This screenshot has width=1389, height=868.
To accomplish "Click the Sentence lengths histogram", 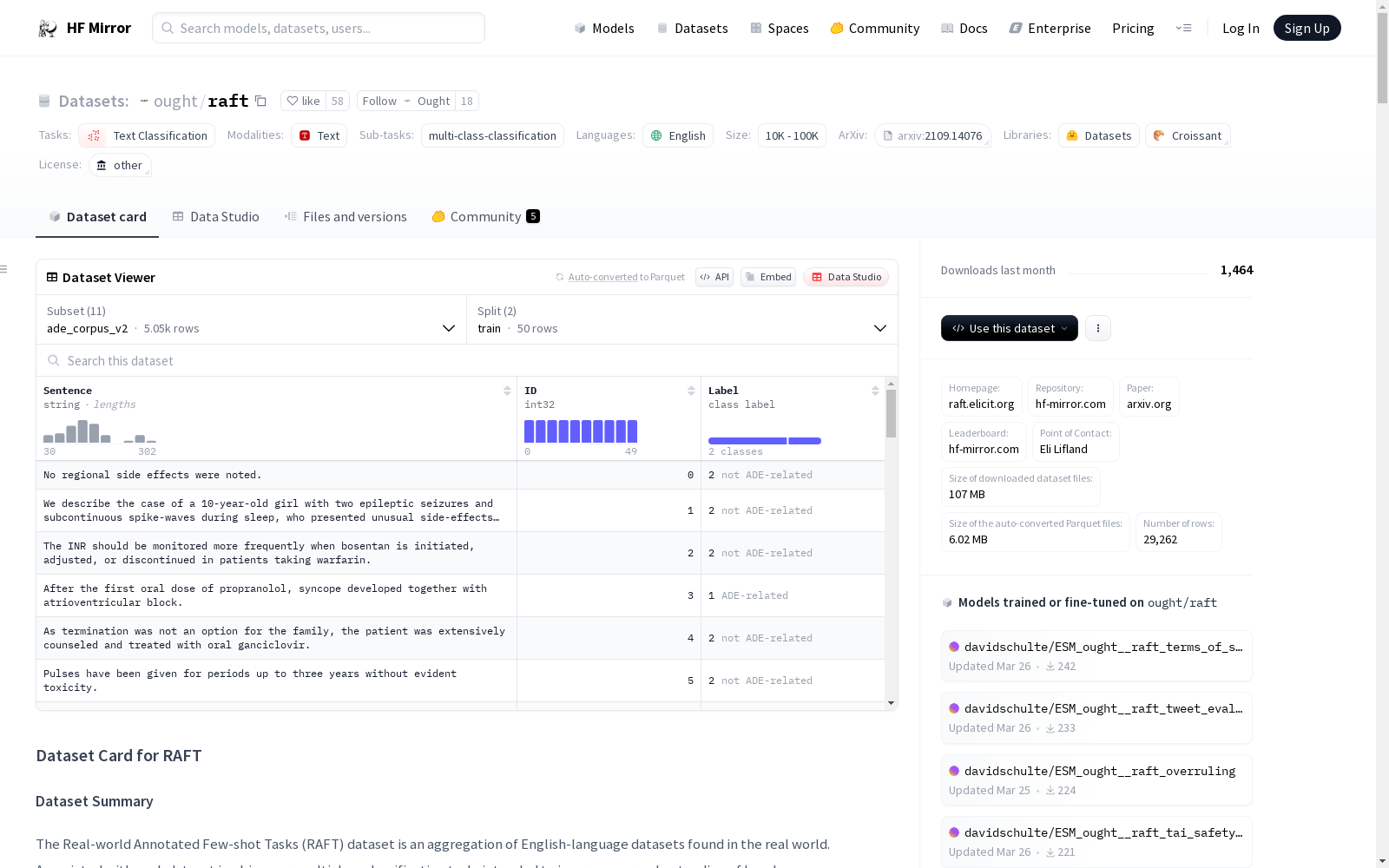I will pyautogui.click(x=100, y=431).
